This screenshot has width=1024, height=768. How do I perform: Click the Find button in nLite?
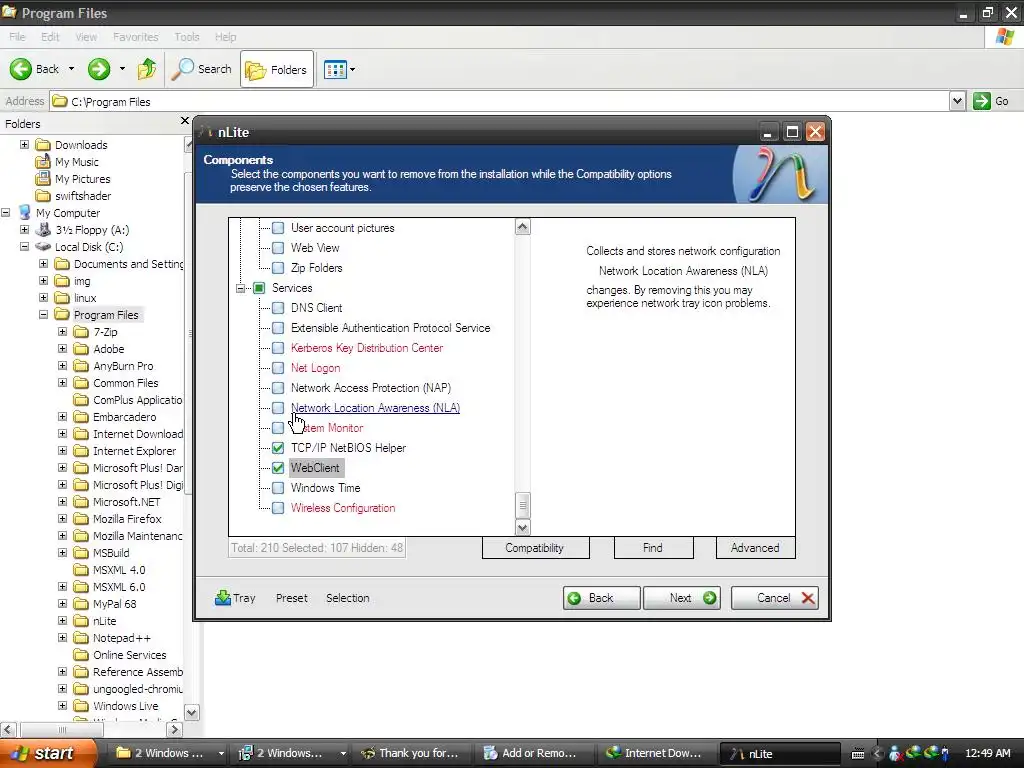653,547
